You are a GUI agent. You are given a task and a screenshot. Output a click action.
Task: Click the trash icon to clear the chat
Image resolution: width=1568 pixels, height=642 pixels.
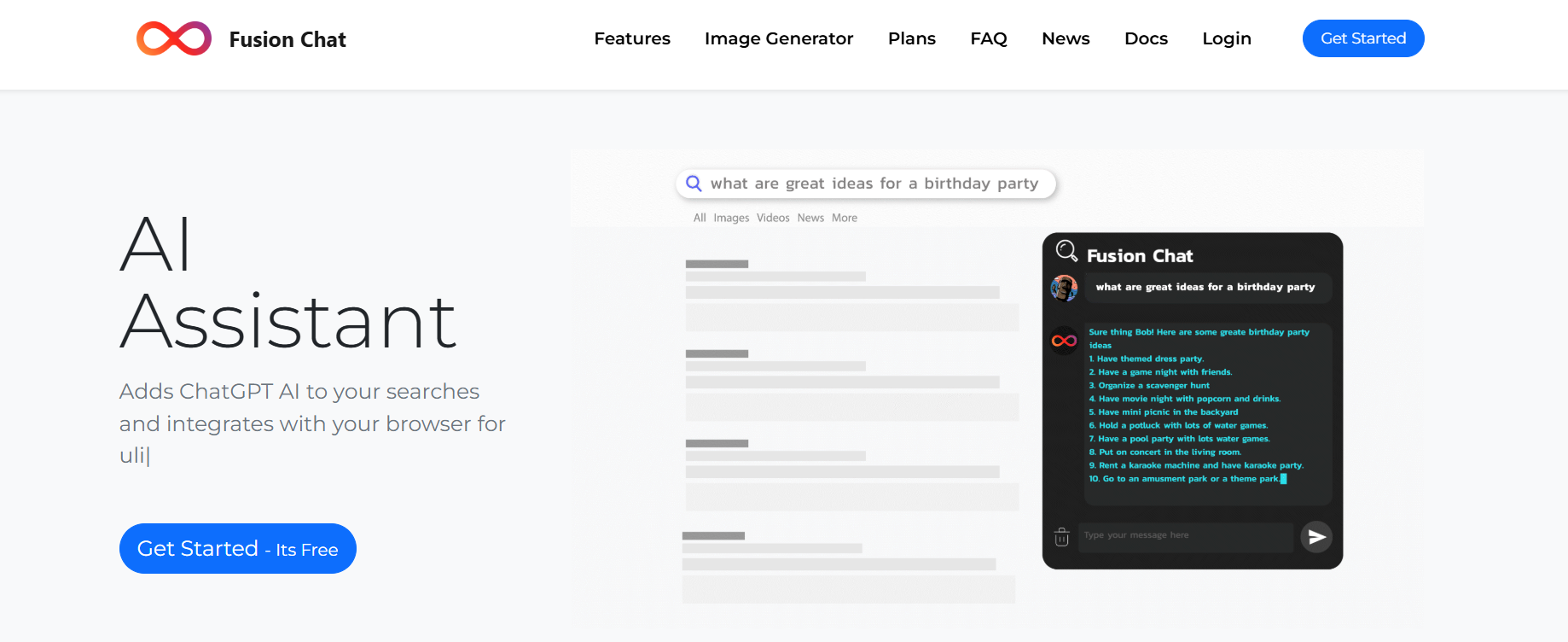pyautogui.click(x=1061, y=537)
